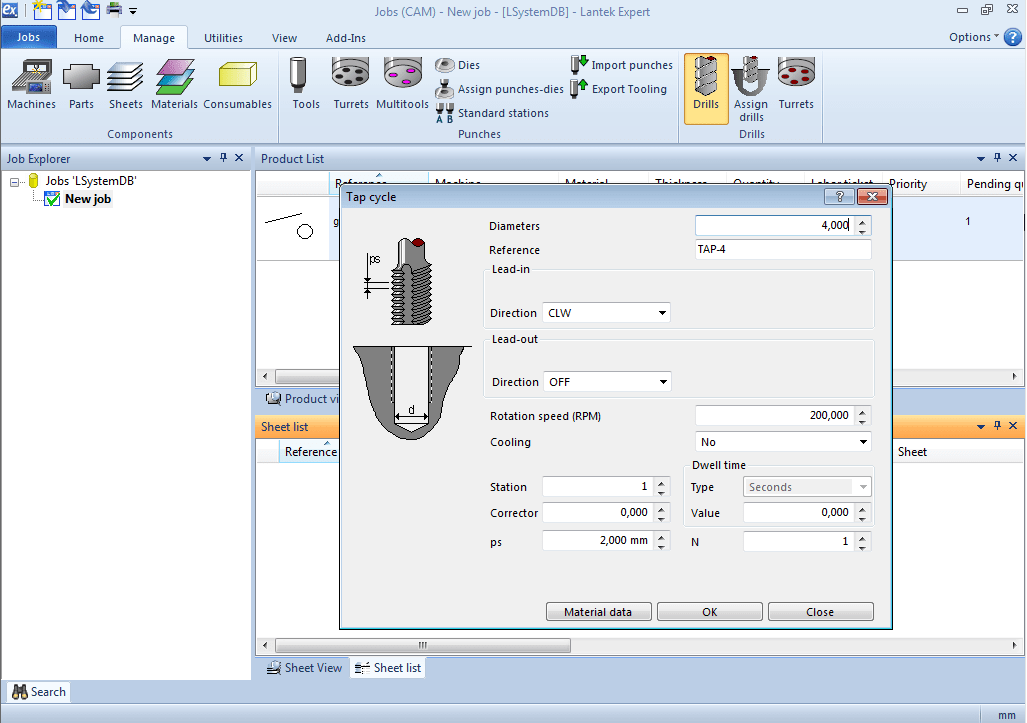Click OK in Tap cycle dialog

(x=709, y=612)
